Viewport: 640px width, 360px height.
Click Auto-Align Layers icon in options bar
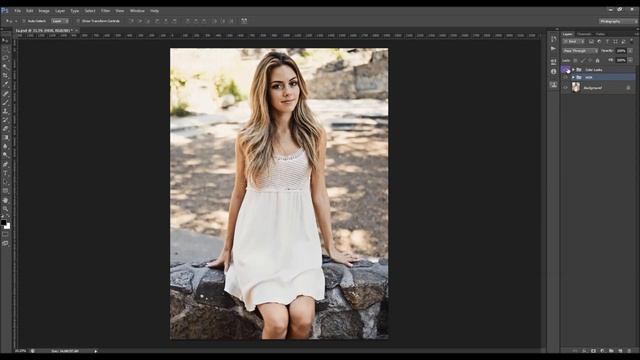coord(244,21)
